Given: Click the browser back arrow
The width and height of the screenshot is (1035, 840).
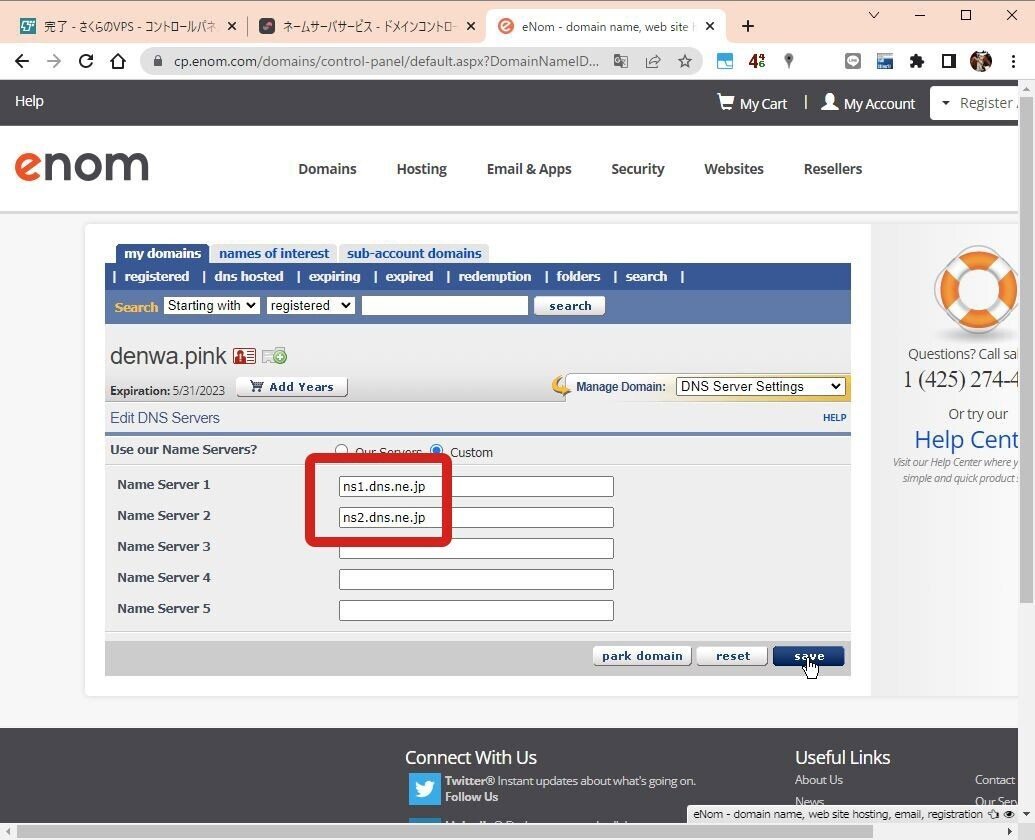Looking at the screenshot, I should pos(22,61).
